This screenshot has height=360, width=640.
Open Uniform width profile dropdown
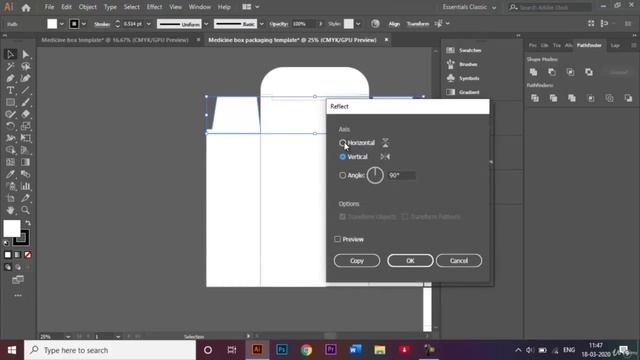coord(206,24)
